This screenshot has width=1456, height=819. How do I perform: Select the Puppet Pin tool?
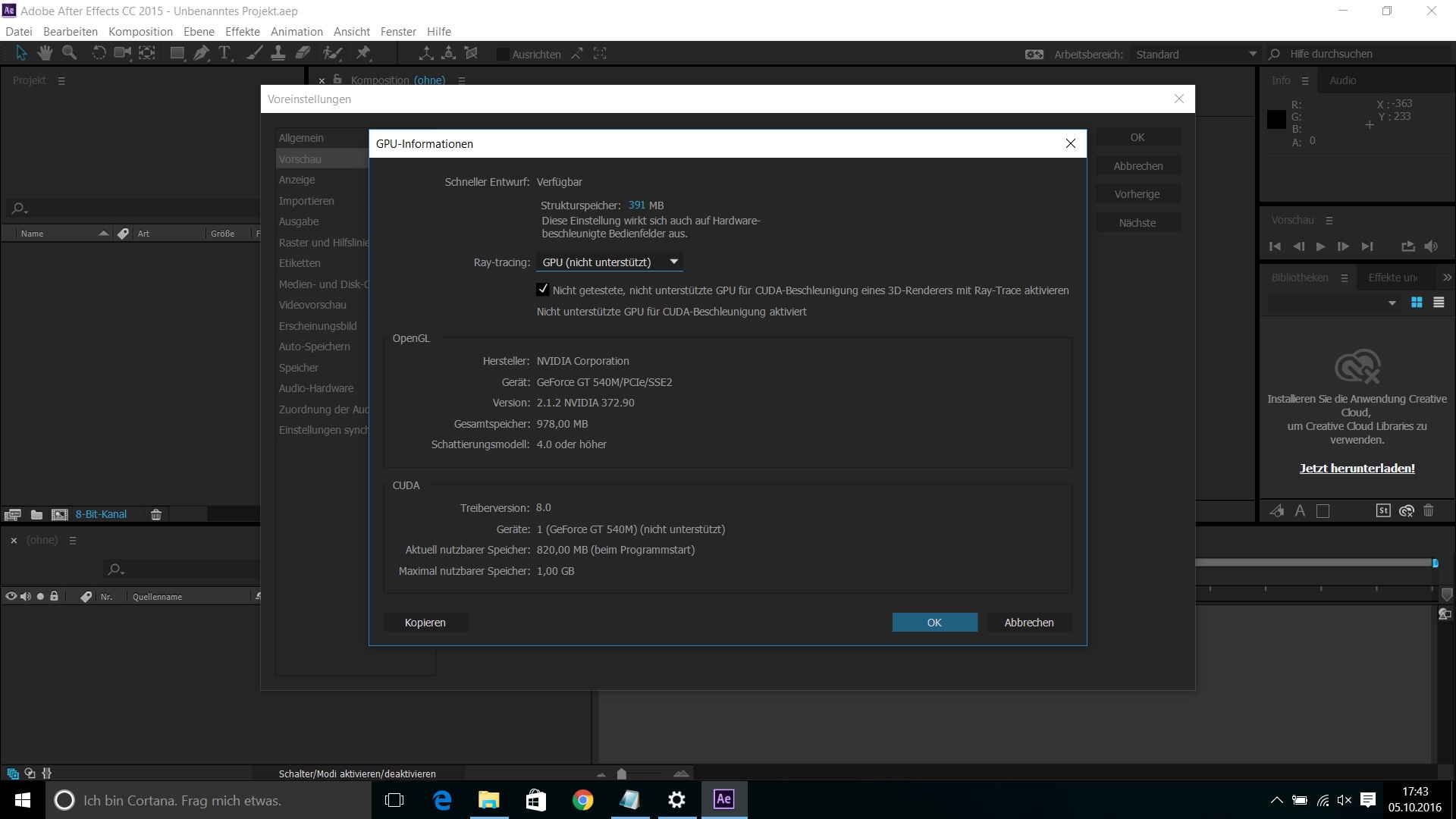(x=363, y=53)
